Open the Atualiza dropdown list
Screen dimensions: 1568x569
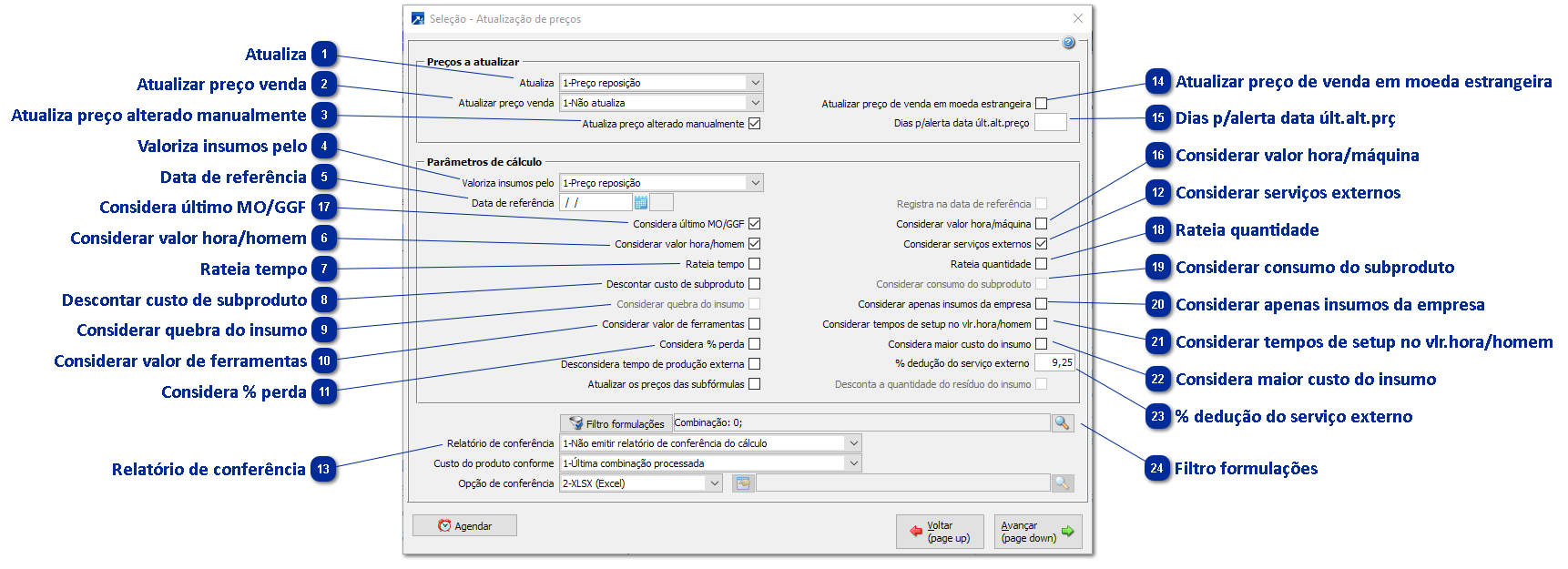point(755,83)
